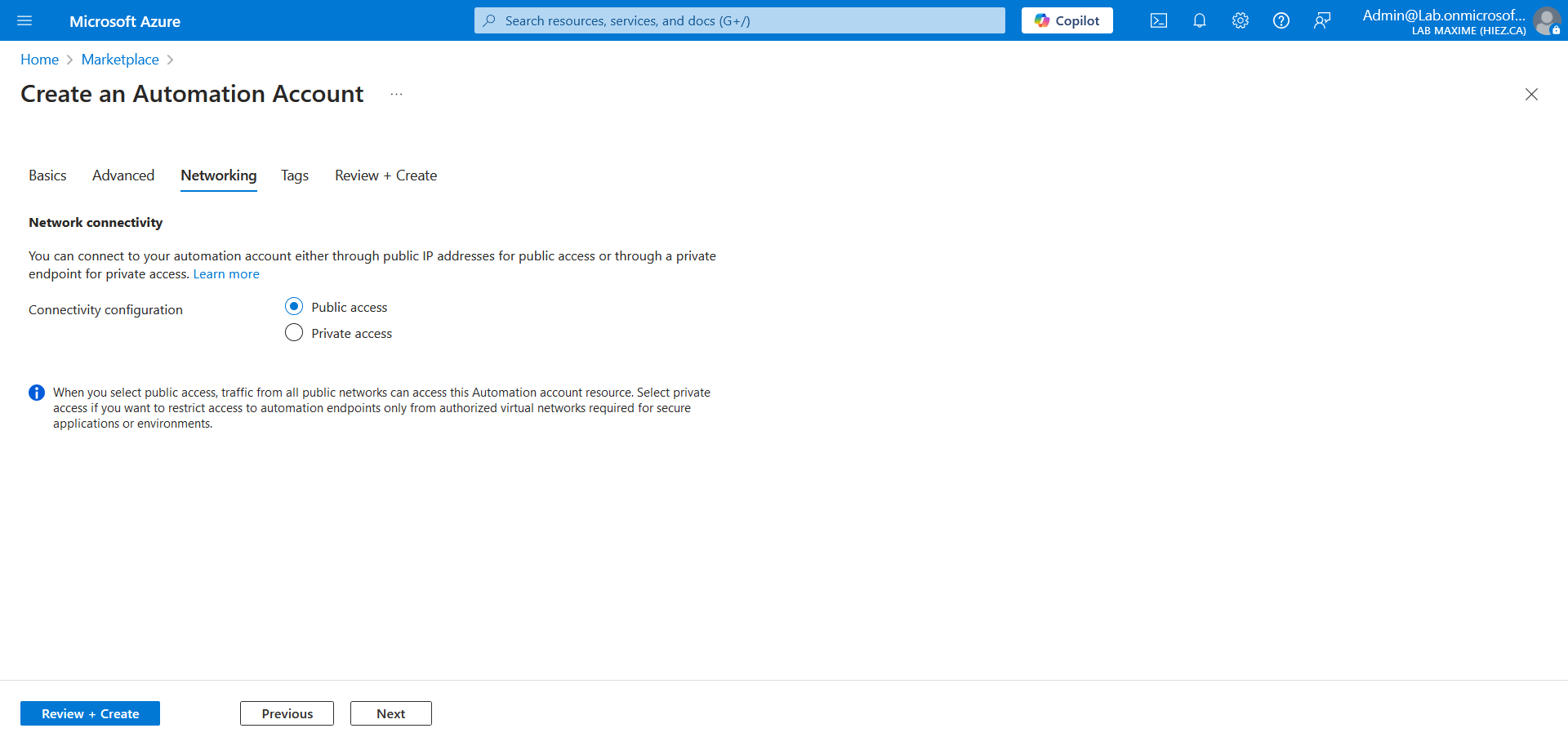Focus the search resources input field
Viewport: 1568px width, 746px height.
(x=739, y=20)
